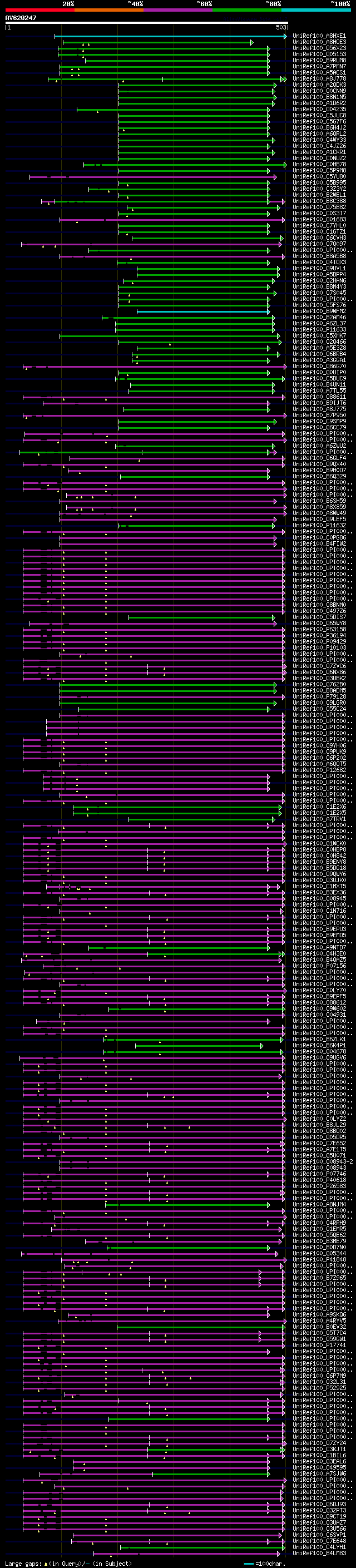Open hit UniRef100_Q8BNM0
356x1568 pixels.
319,605
